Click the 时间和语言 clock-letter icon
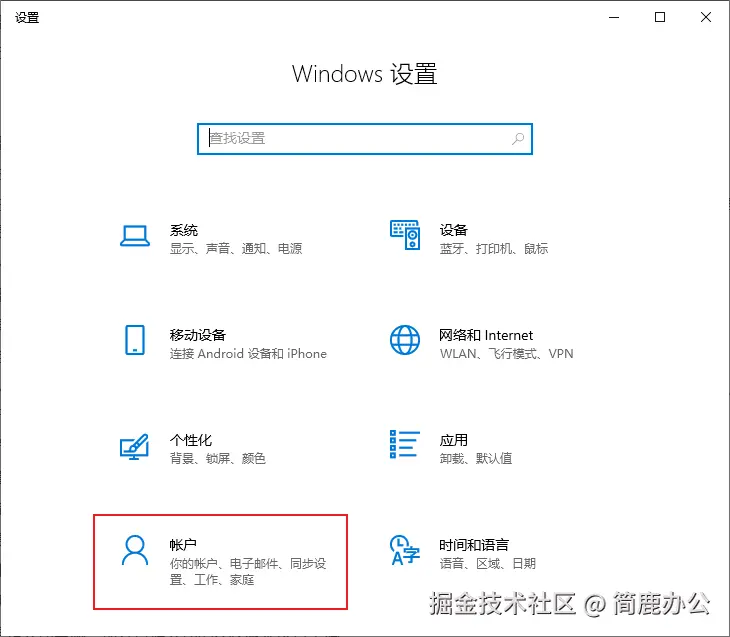Screen dimensions: 730x637 (x=405, y=550)
